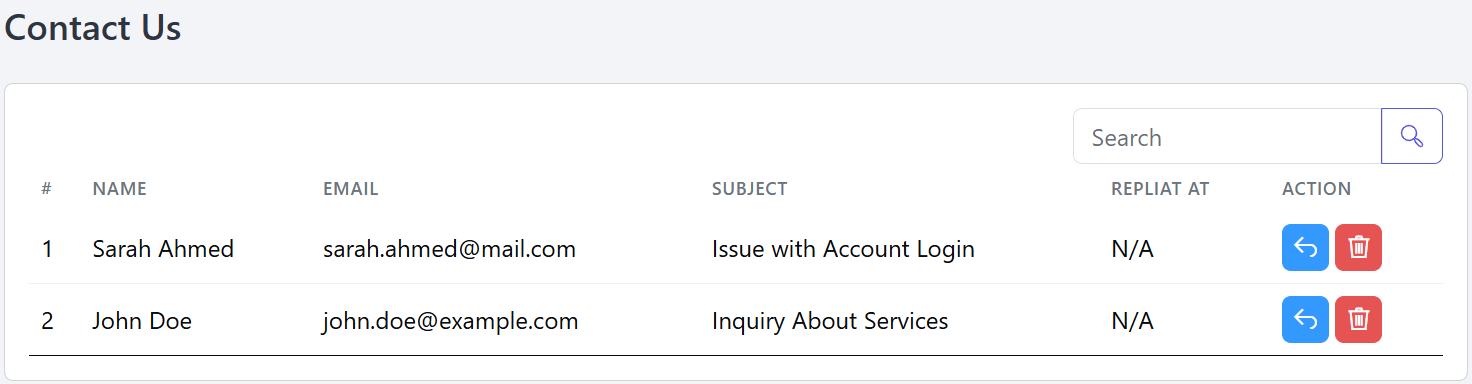Click subject Issue with Account Login
The height and width of the screenshot is (384, 1472).
click(843, 249)
